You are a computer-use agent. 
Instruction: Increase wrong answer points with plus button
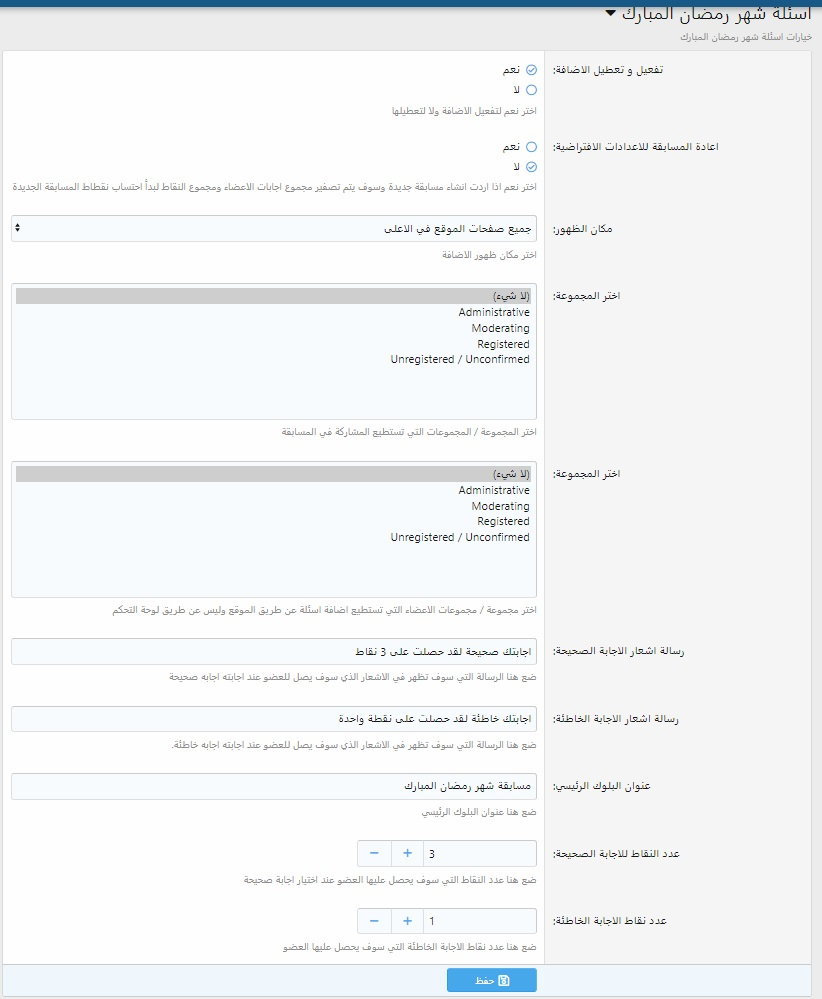tap(407, 921)
